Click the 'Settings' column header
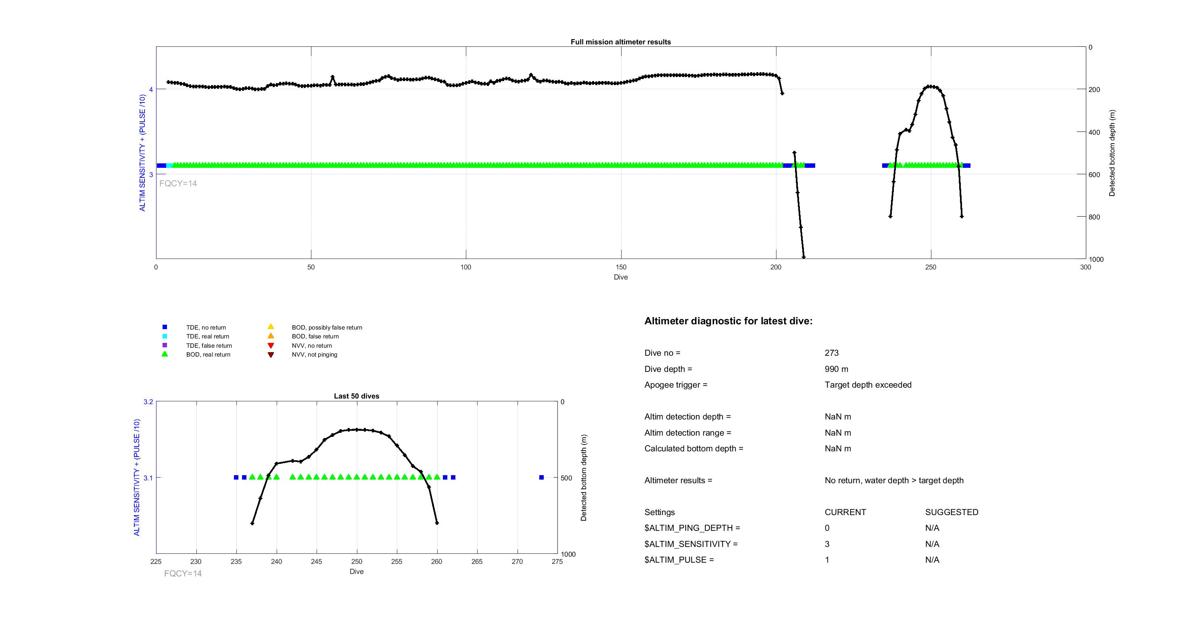 pyautogui.click(x=660, y=512)
